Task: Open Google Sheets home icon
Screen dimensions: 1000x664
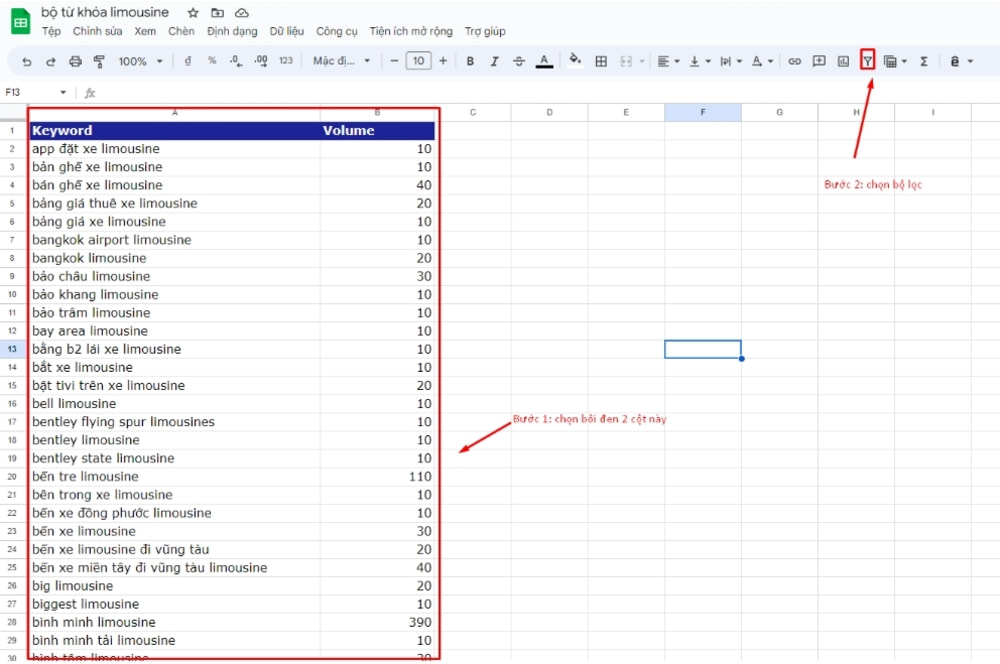Action: tap(20, 21)
